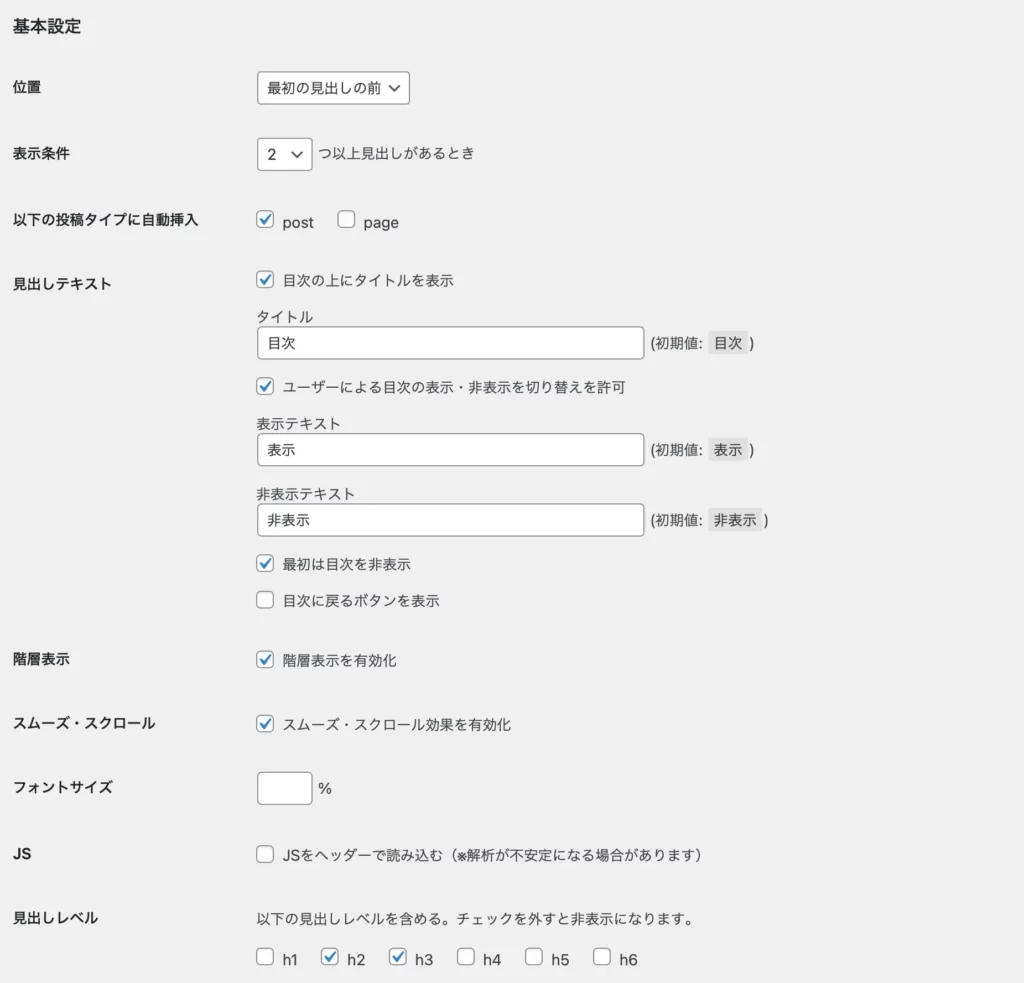Open the 表示条件 number dropdown

(x=284, y=154)
